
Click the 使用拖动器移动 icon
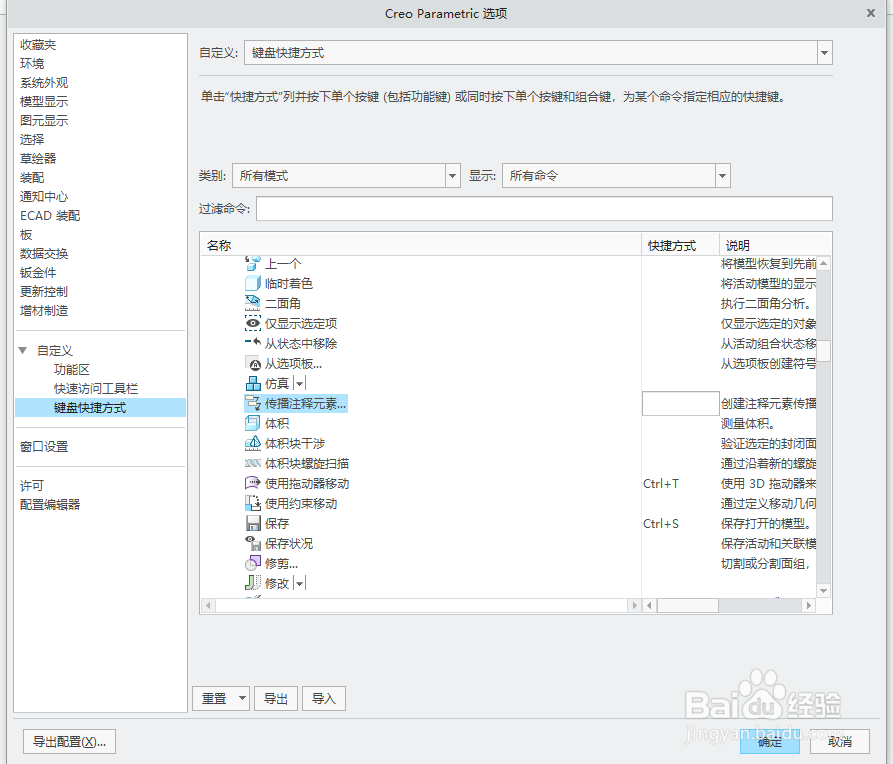pos(253,483)
